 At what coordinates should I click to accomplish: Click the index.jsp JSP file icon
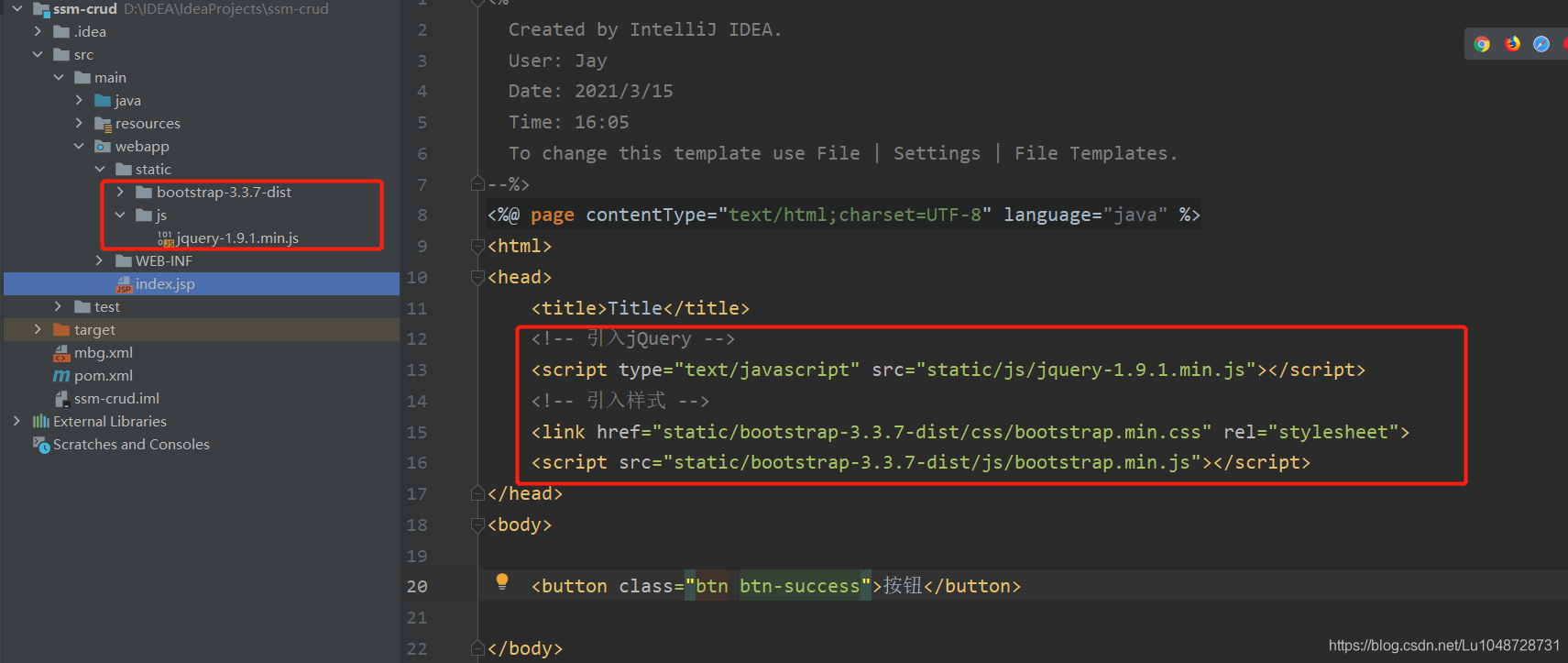(x=124, y=284)
